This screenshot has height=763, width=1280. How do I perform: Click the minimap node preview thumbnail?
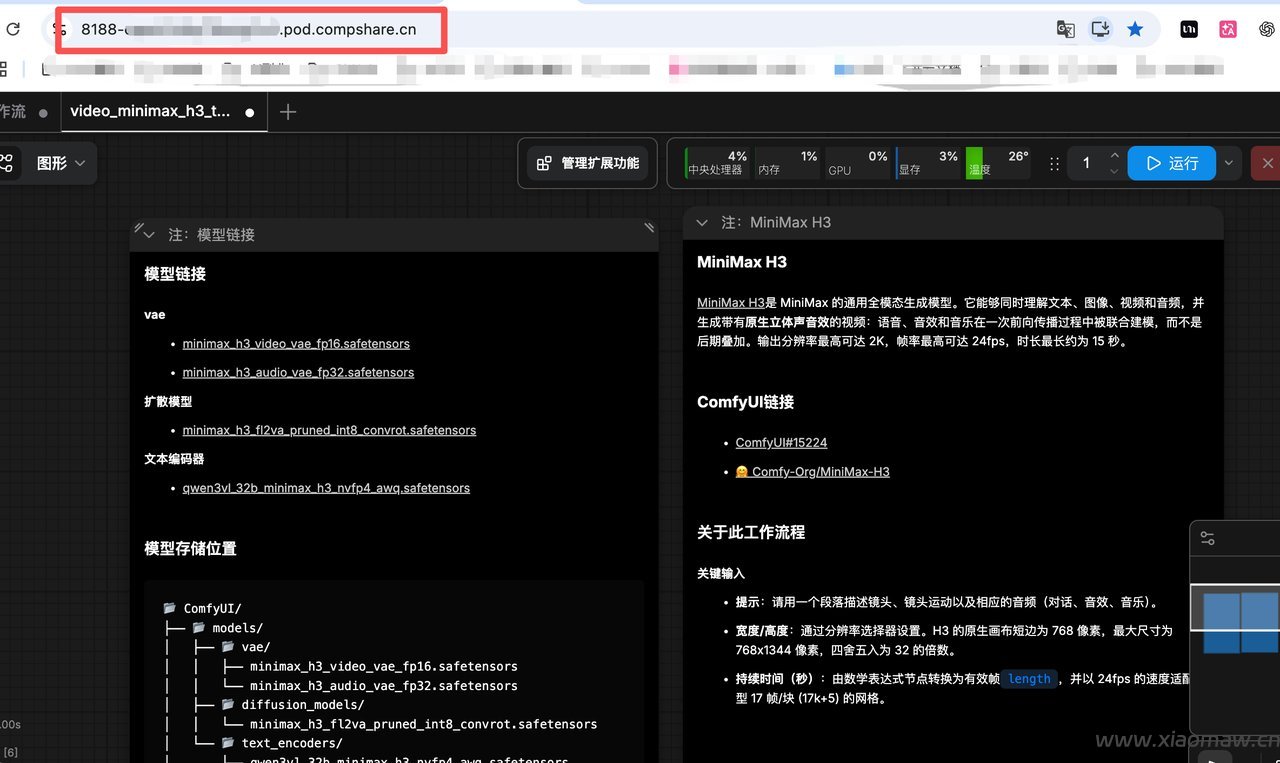pos(1240,623)
